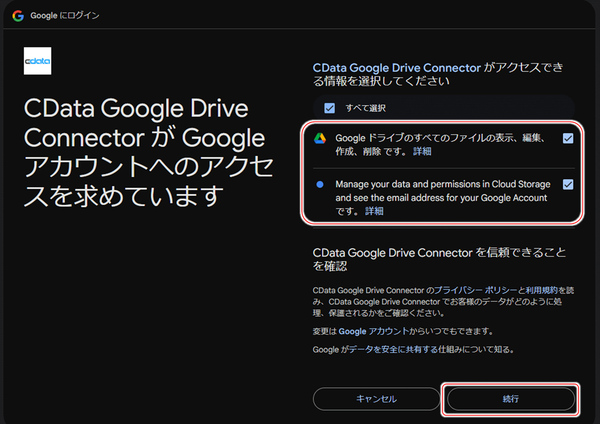Open 詳細 link for Cloud Storage permission
The image size is (600, 424).
point(374,212)
